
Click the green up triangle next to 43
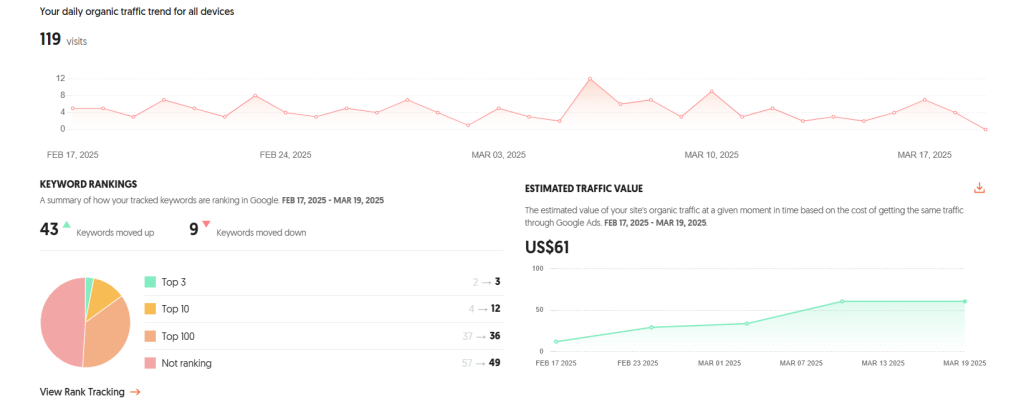pos(66,225)
